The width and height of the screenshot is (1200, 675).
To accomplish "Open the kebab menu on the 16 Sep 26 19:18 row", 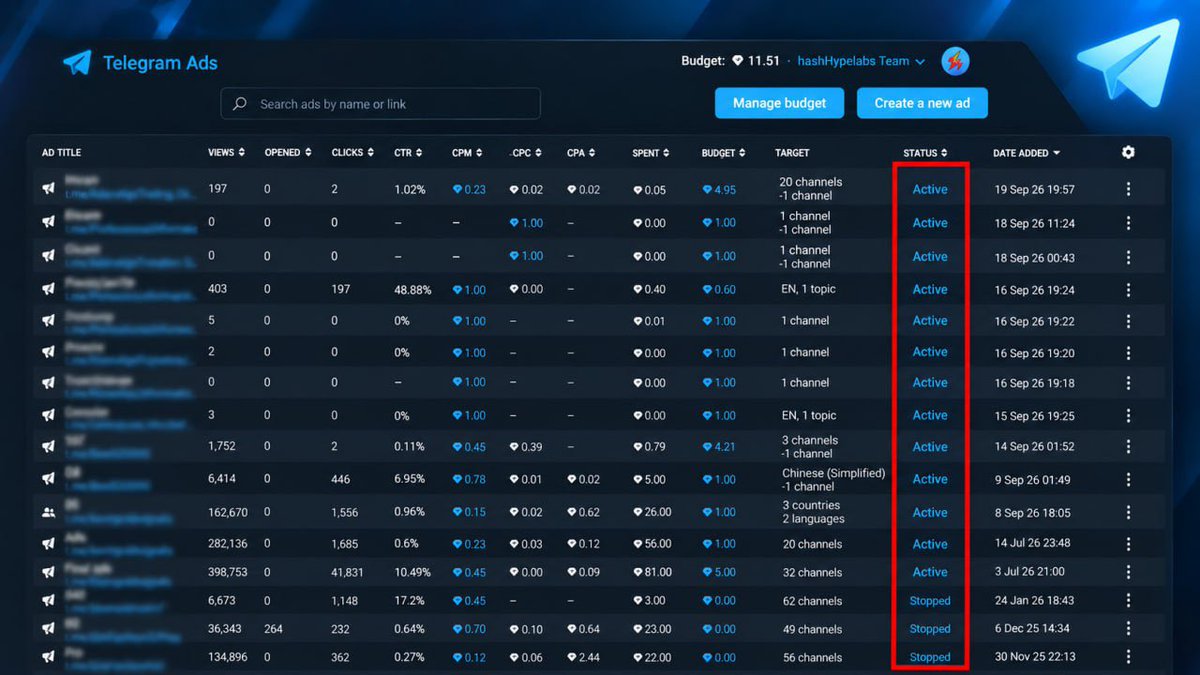I will [x=1128, y=383].
